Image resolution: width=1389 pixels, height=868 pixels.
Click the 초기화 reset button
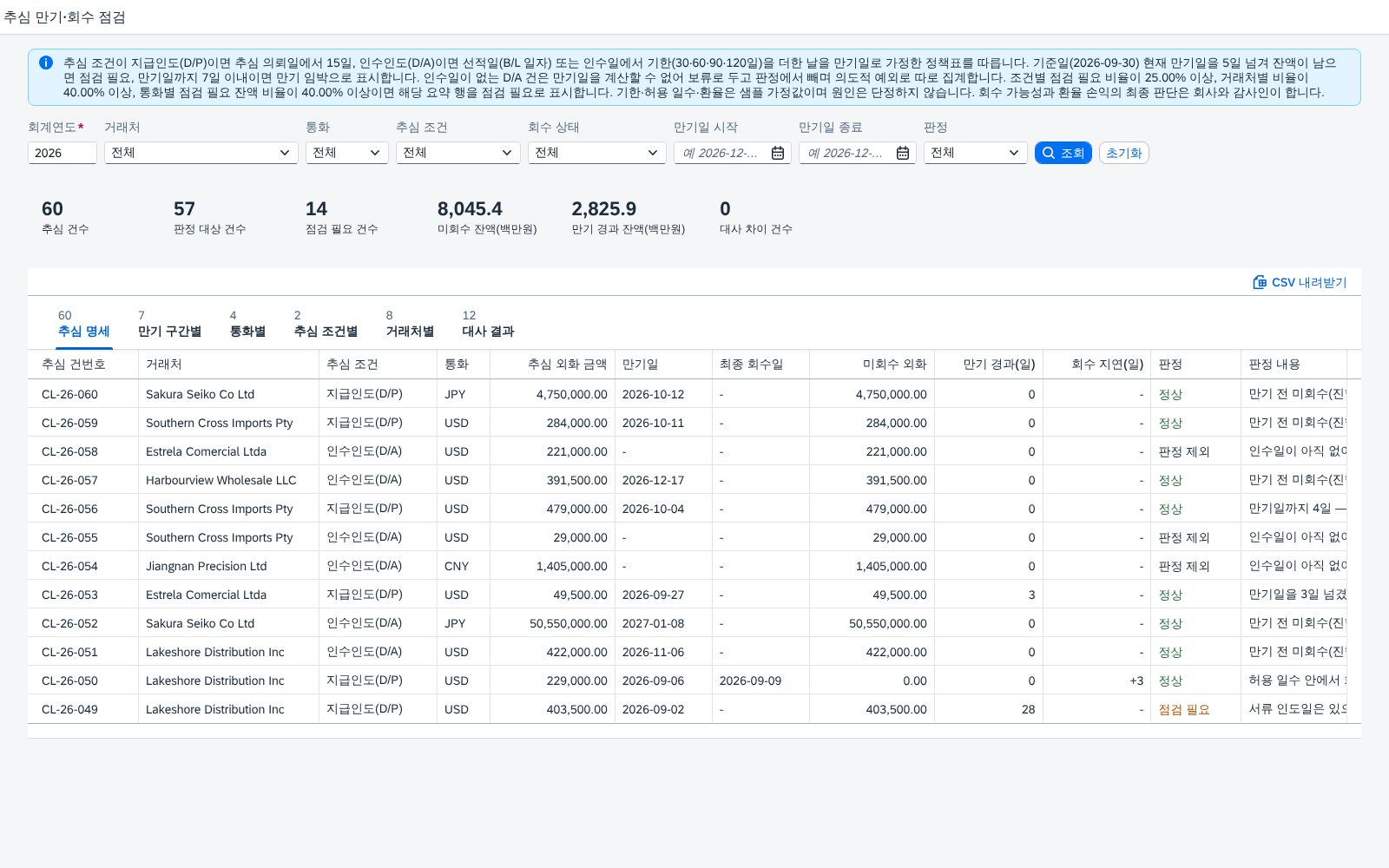1124,153
